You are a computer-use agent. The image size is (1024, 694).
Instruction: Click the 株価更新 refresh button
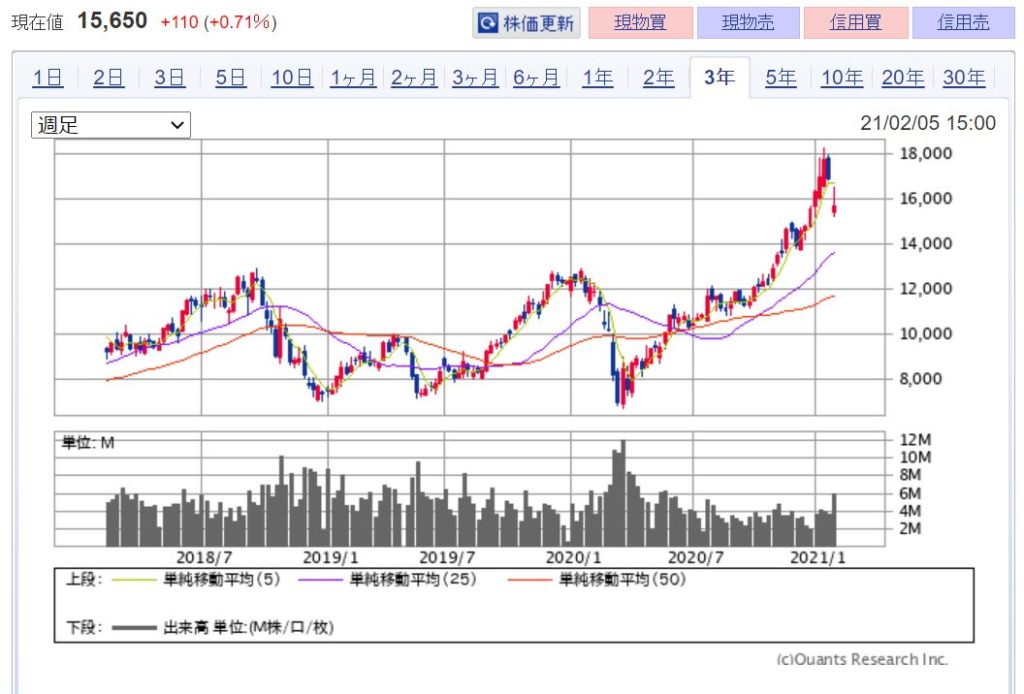[x=526, y=23]
